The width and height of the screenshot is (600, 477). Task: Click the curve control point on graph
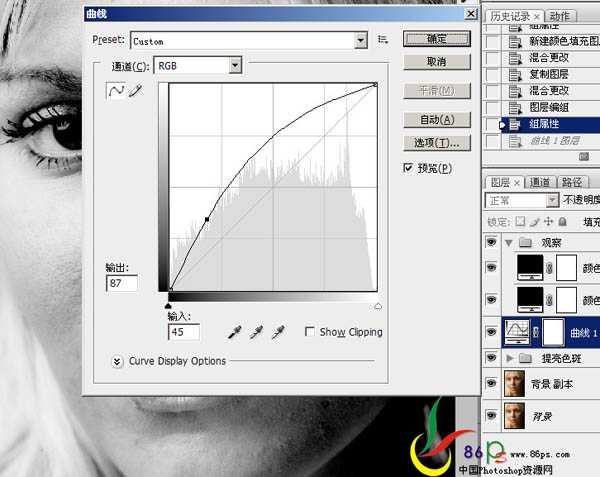pyautogui.click(x=207, y=220)
